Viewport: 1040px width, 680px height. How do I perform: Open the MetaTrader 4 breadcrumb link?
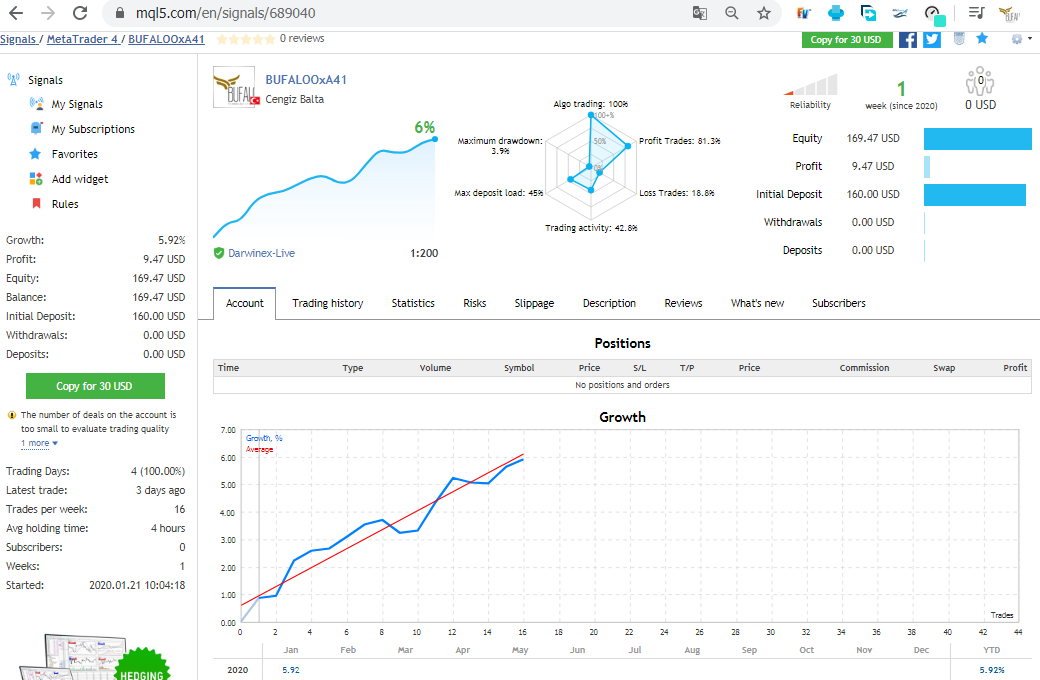(83, 39)
